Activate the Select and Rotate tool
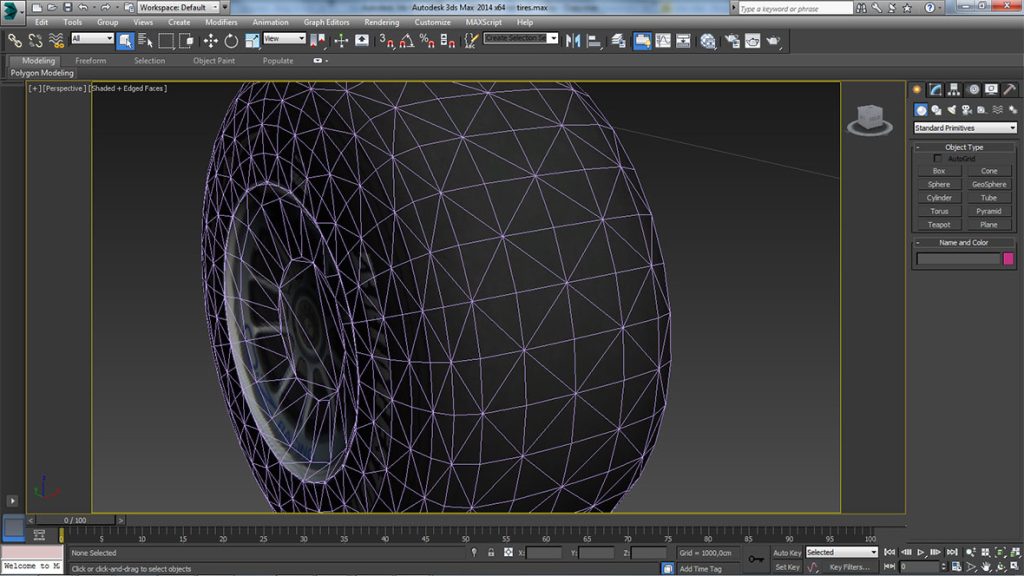 pos(231,41)
